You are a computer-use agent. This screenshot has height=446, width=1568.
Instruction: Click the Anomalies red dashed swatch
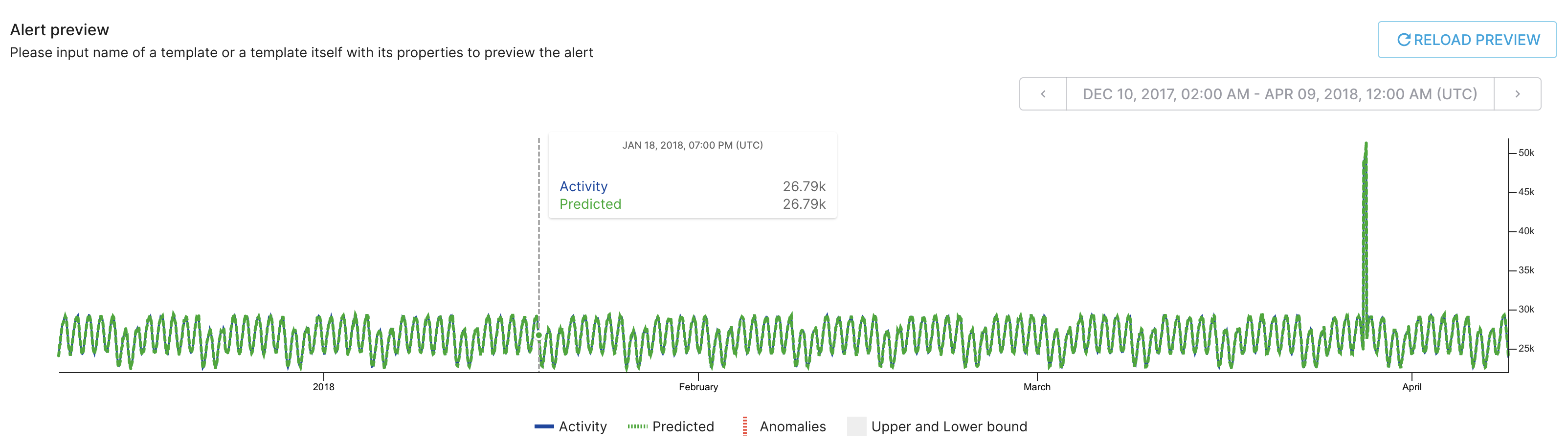745,426
